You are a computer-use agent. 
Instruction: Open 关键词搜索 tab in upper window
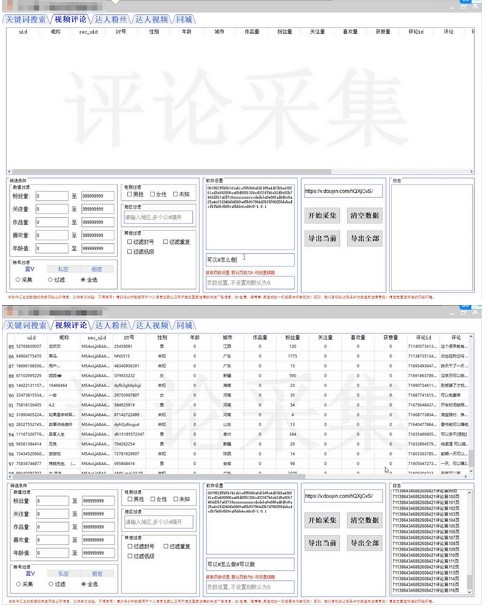(26, 19)
